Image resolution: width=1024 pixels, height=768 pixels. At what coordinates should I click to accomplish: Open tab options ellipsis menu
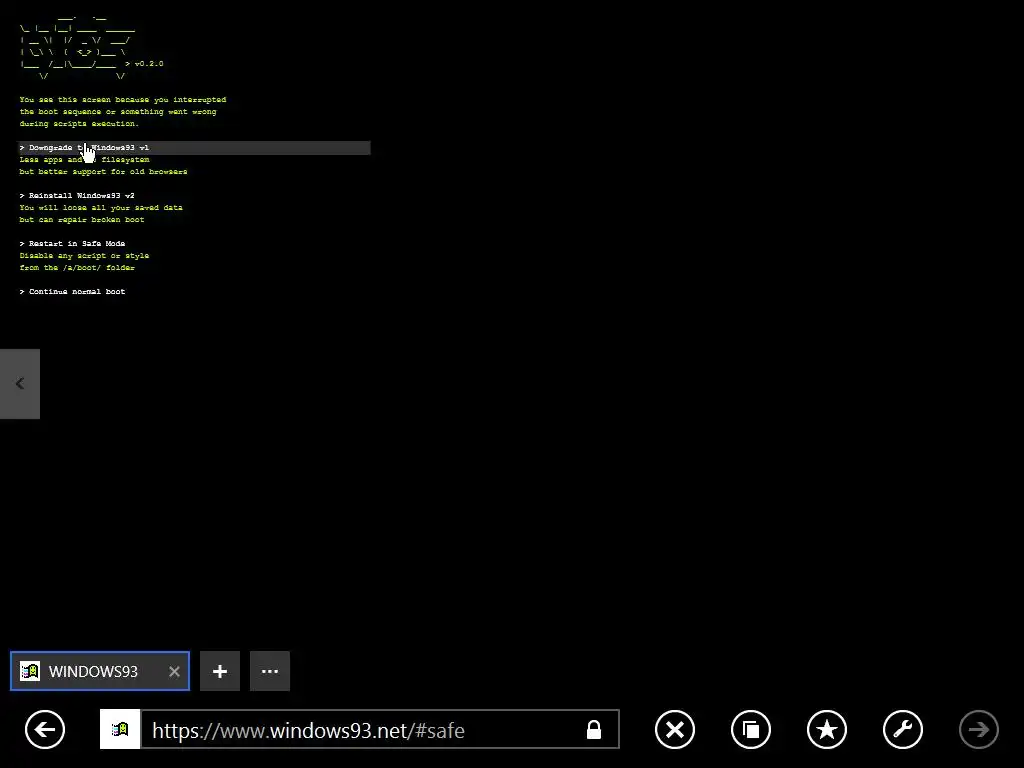coord(270,671)
